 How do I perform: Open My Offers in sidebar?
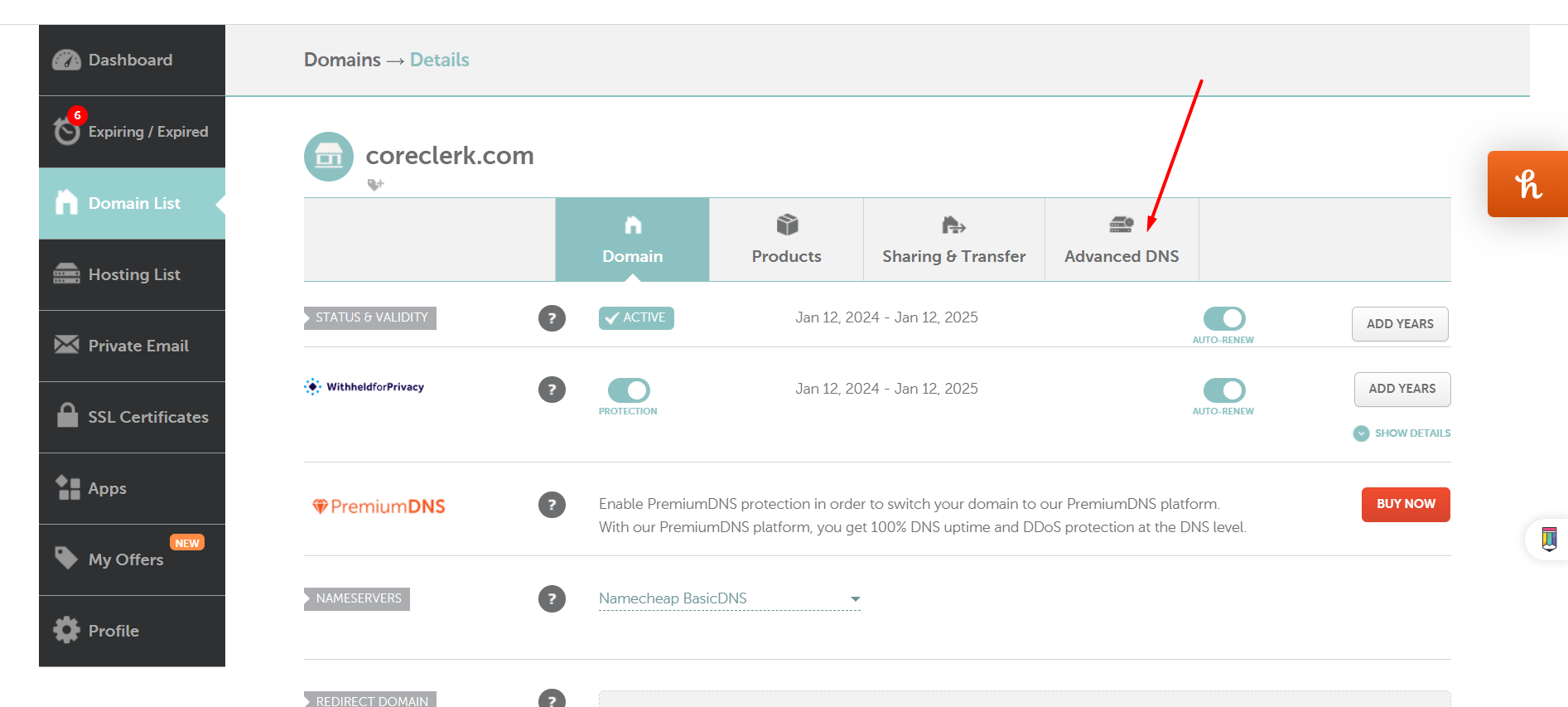coord(132,559)
